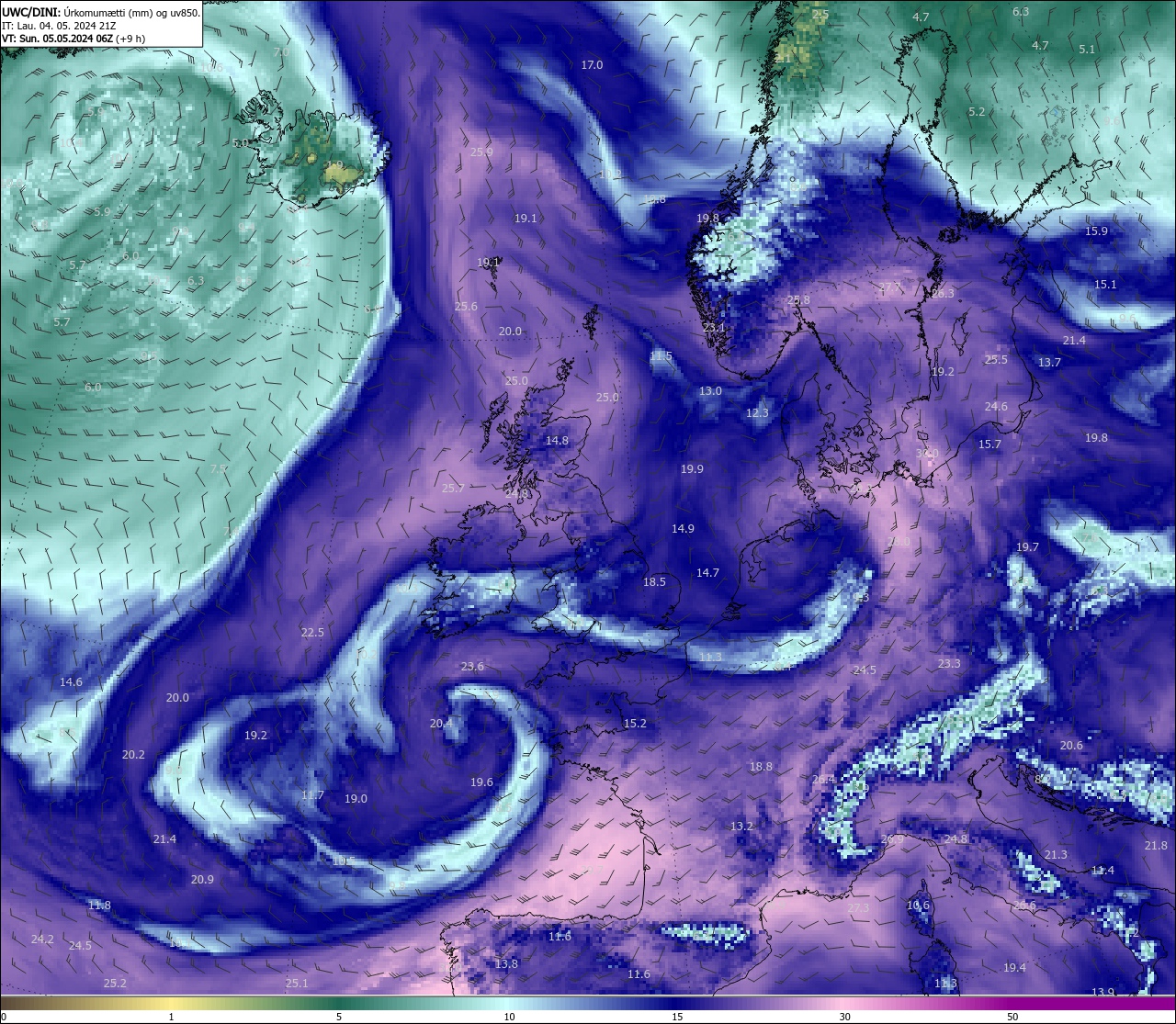Click the 19.6 value on the map
Viewport: 1176px width, 1024px height.
(481, 782)
